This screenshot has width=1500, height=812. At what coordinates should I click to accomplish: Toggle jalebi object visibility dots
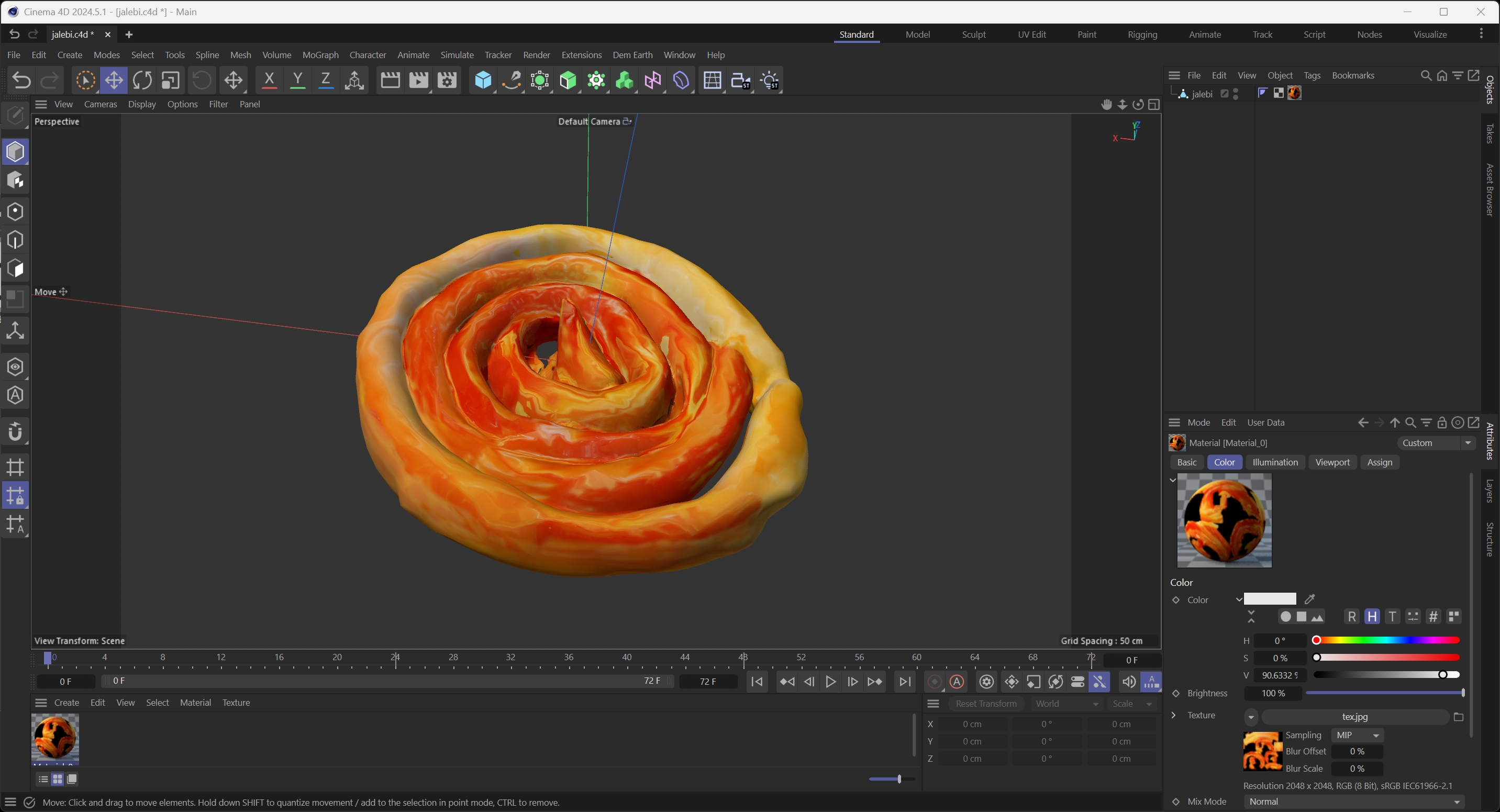(1236, 93)
